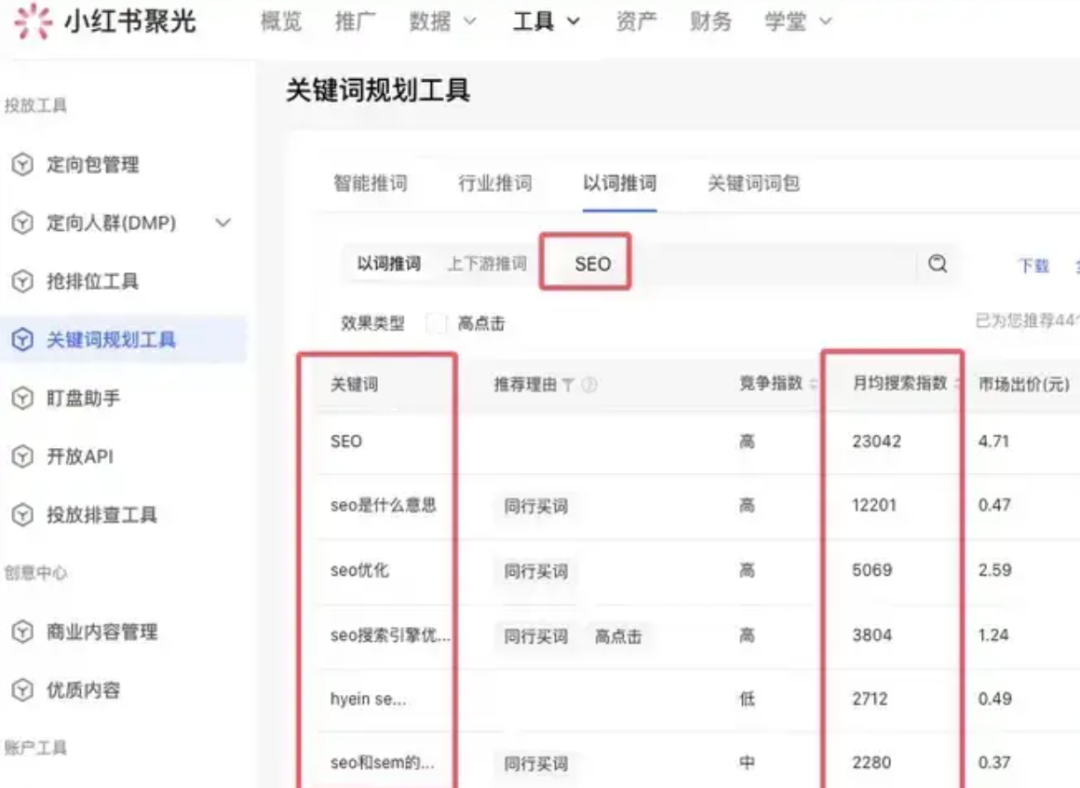The height and width of the screenshot is (788, 1080).
Task: Click the 下载 link
Action: point(1033,266)
